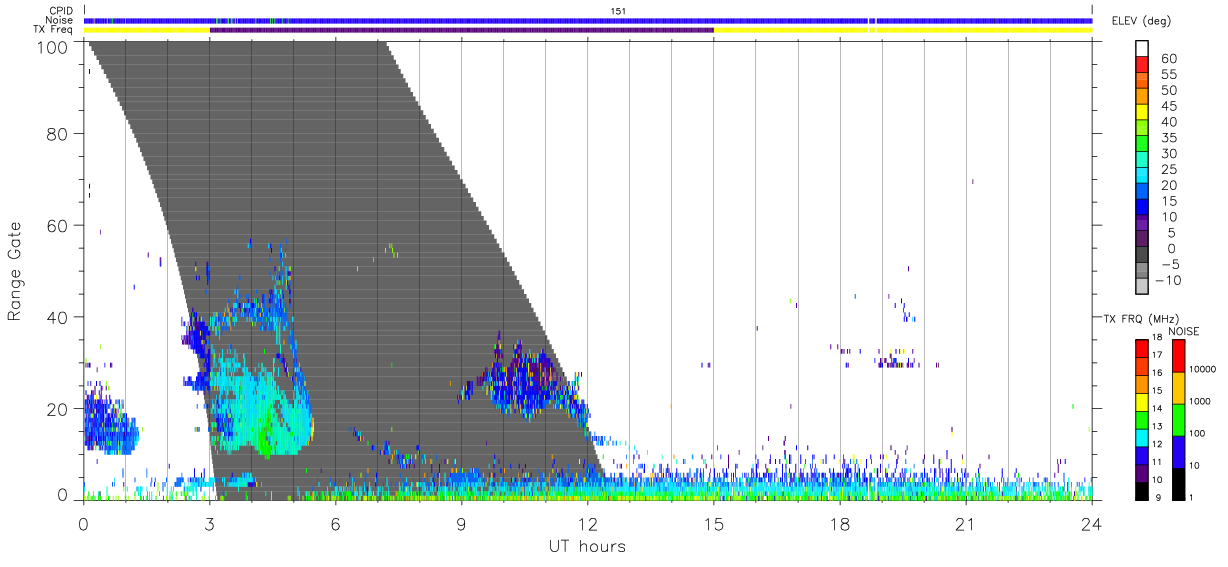1228x567 pixels.
Task: Select the red top elevation swatch above 60
Action: [x=1142, y=66]
